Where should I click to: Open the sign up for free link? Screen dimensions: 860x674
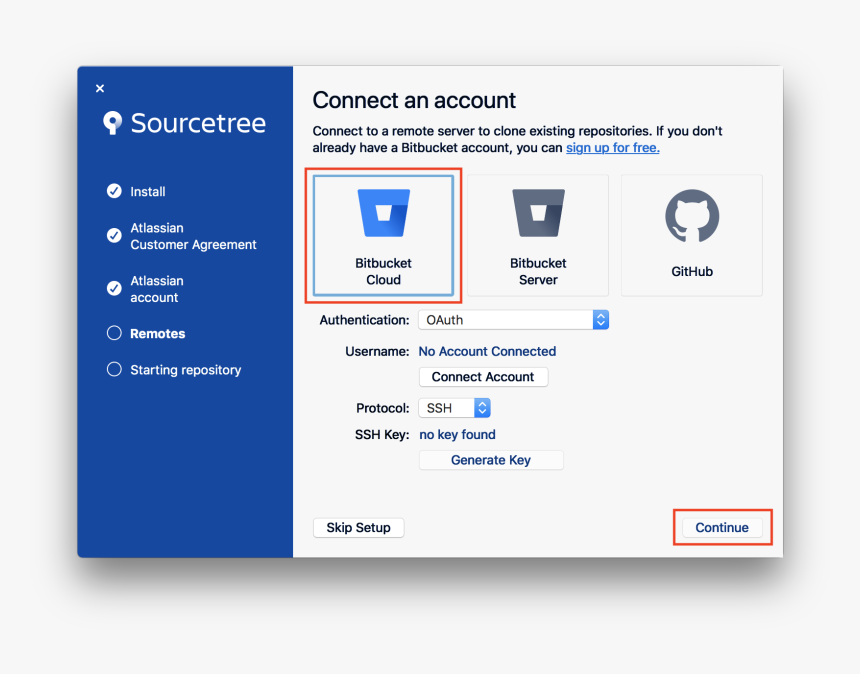click(x=612, y=147)
